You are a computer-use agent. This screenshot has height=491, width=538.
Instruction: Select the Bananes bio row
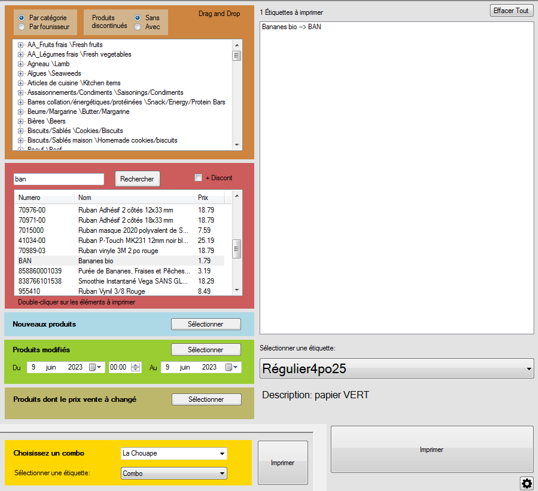click(120, 261)
